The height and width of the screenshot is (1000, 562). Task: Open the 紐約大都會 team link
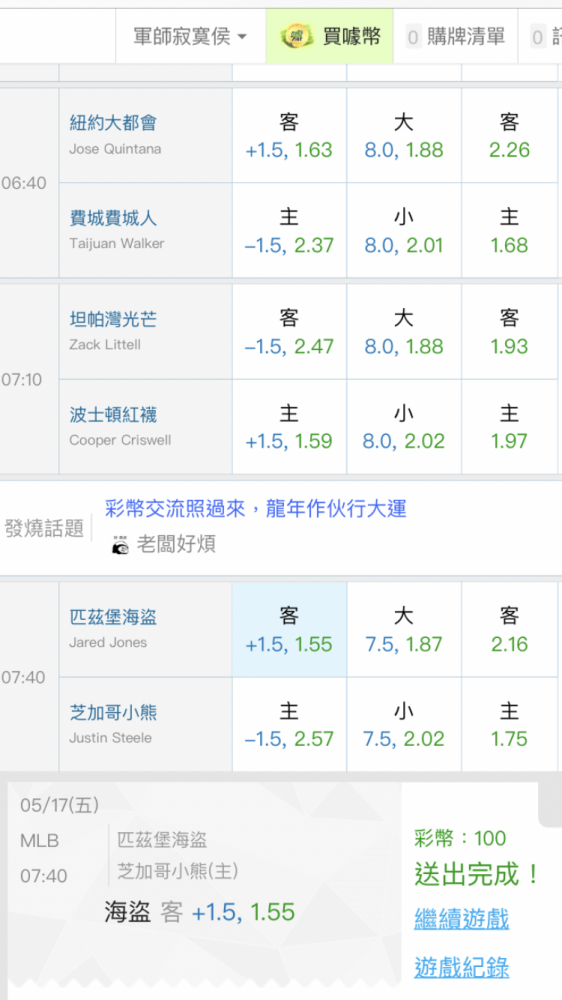(113, 122)
